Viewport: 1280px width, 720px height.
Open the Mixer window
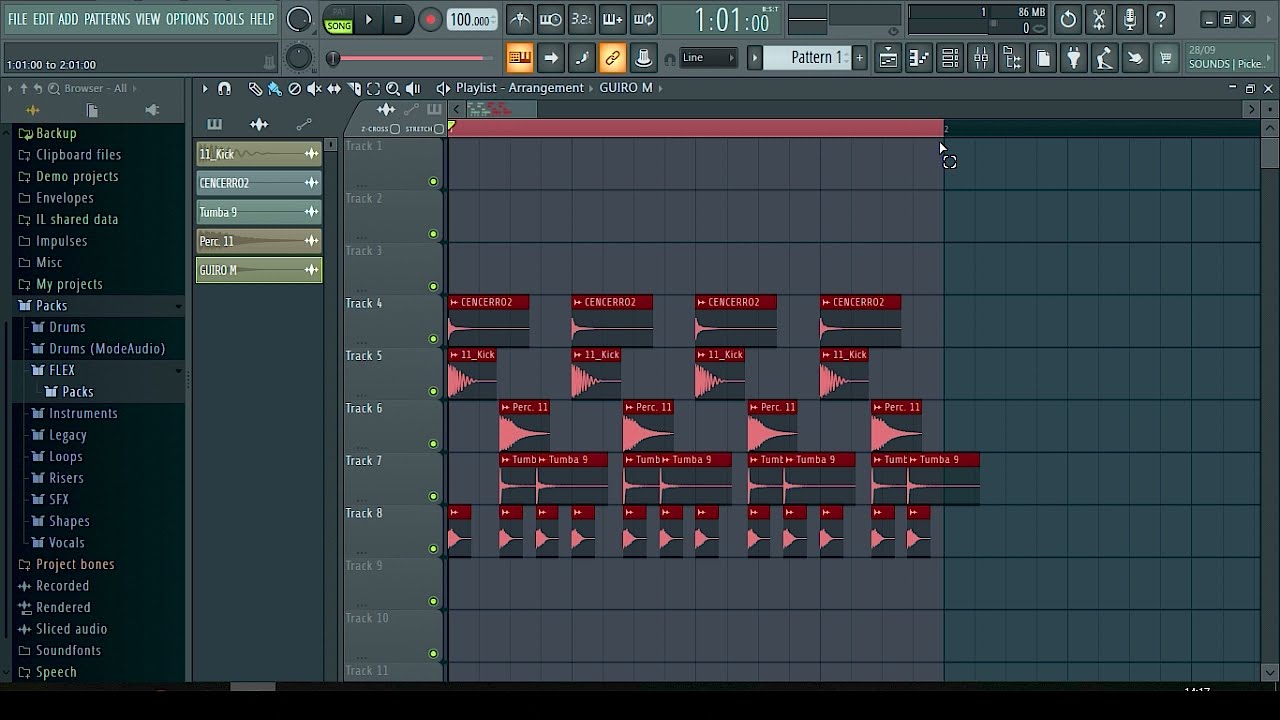coord(981,59)
